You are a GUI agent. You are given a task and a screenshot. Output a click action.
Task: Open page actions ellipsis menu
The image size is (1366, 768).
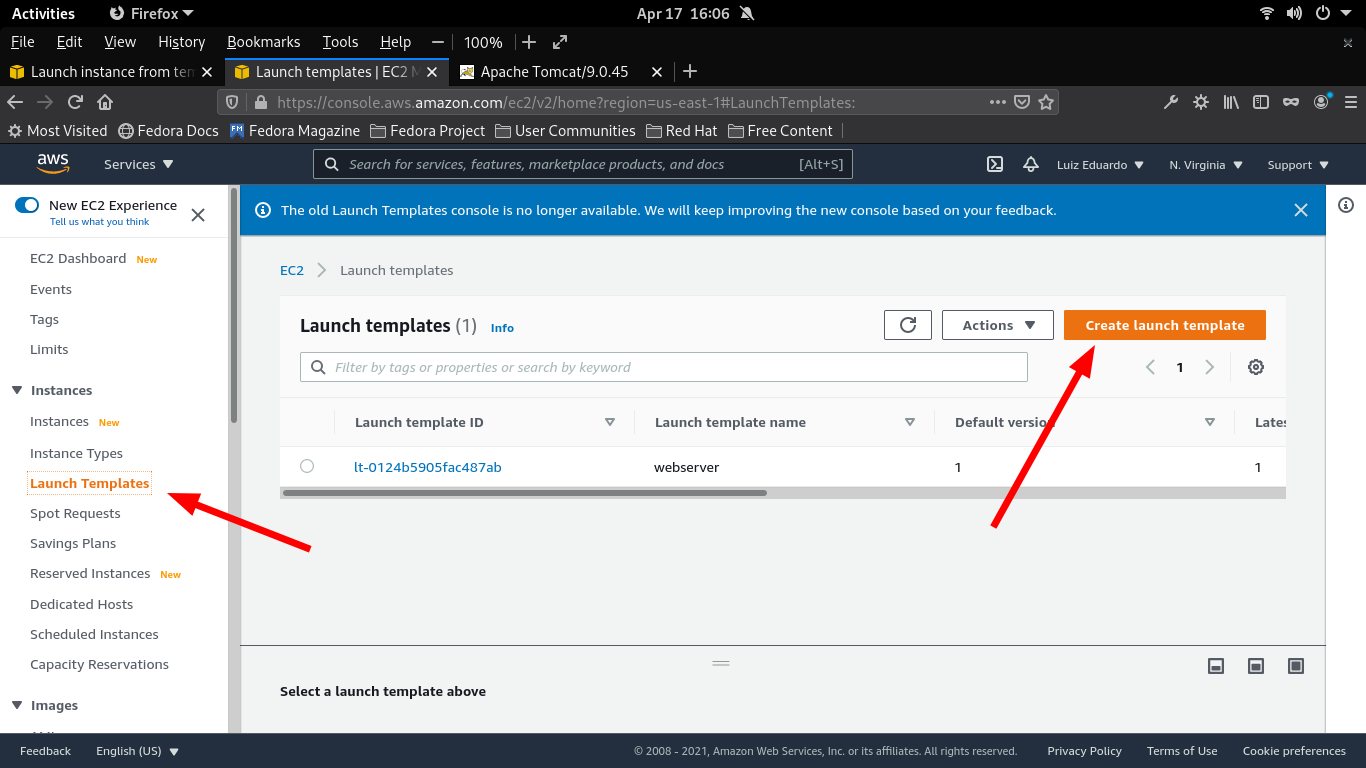pyautogui.click(x=998, y=102)
